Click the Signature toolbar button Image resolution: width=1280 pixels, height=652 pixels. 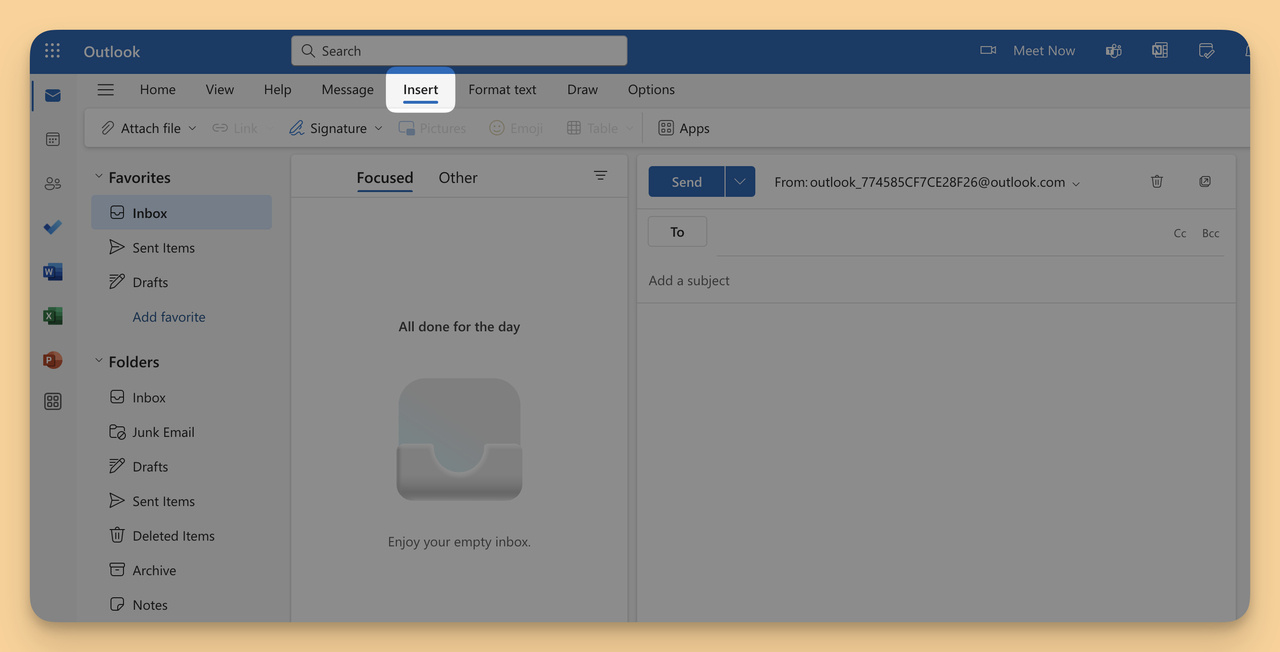[328, 128]
